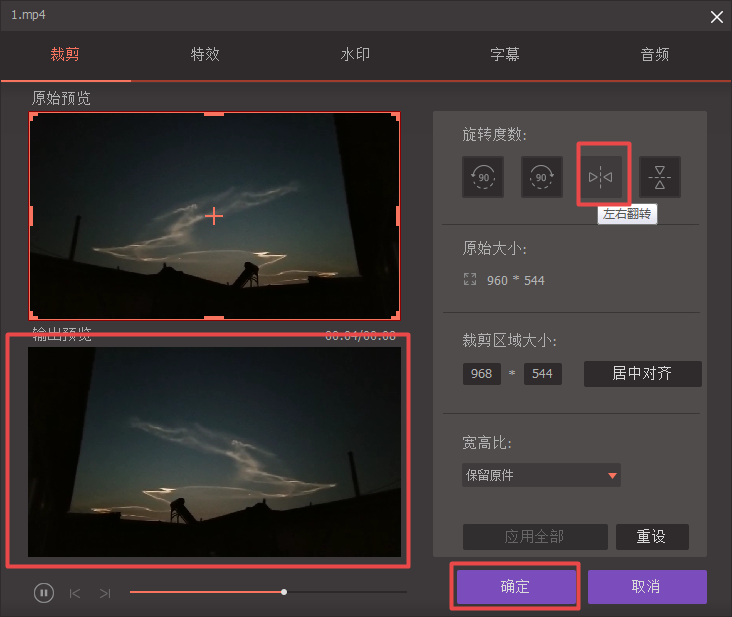Click the crop width field showing 968

481,374
